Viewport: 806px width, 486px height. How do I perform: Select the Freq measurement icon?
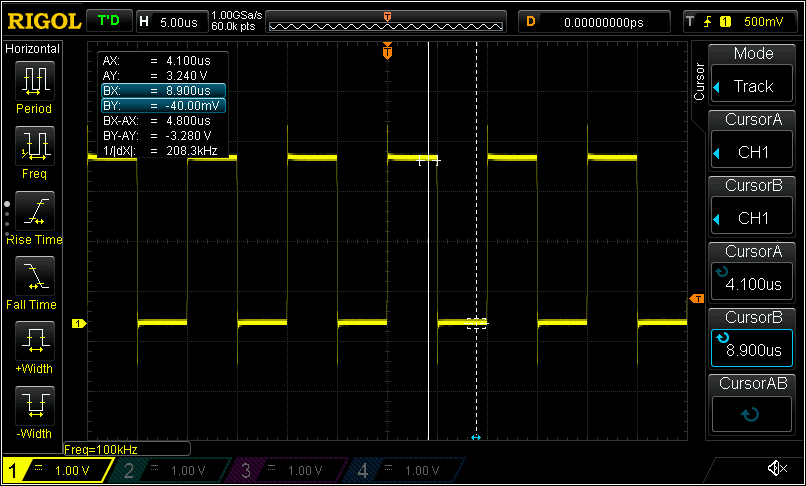[35, 146]
